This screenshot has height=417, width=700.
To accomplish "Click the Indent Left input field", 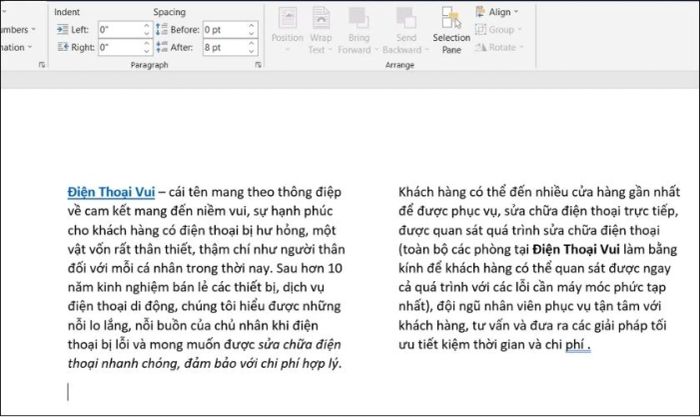I will (x=120, y=30).
